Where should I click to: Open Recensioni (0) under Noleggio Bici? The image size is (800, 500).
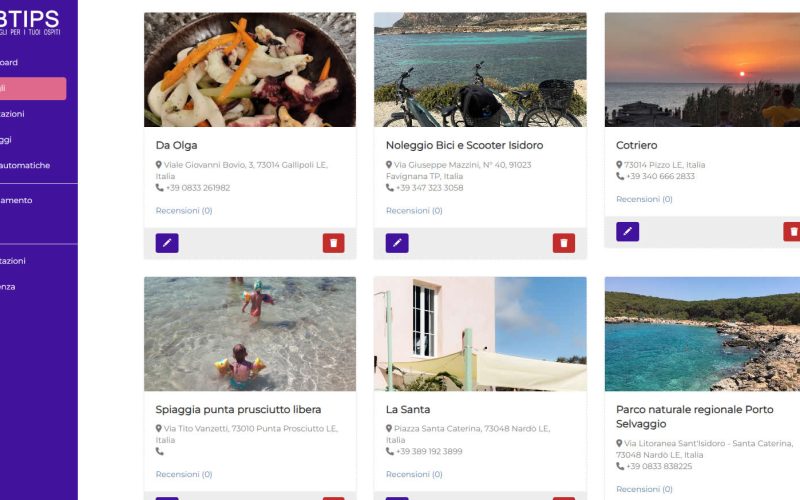[x=414, y=210]
